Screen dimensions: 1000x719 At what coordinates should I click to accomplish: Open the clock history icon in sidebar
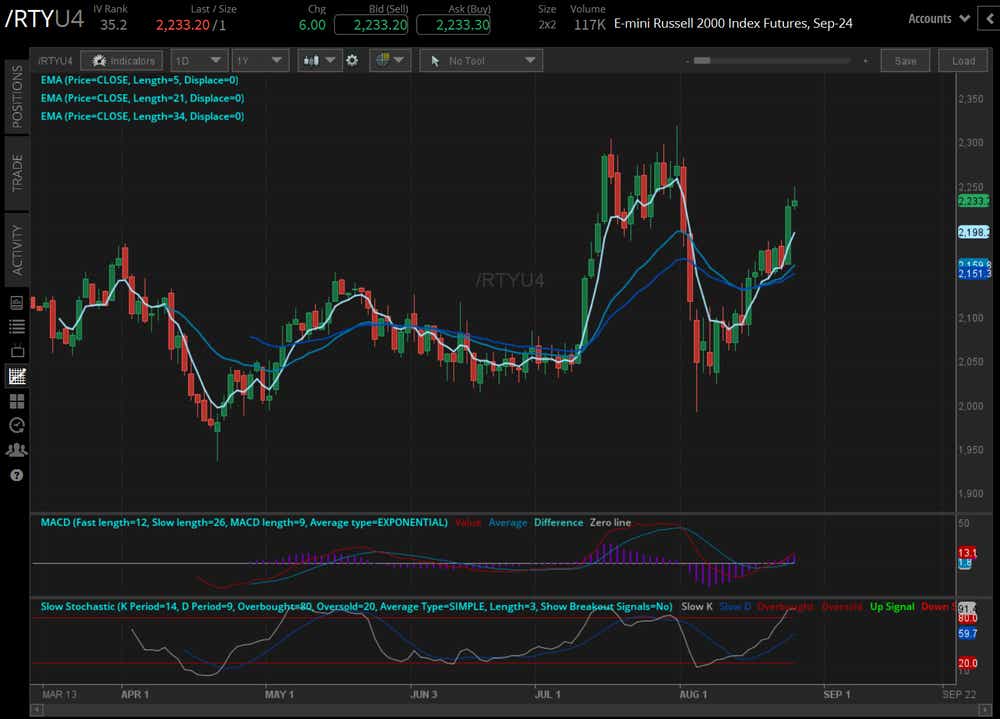tap(17, 425)
